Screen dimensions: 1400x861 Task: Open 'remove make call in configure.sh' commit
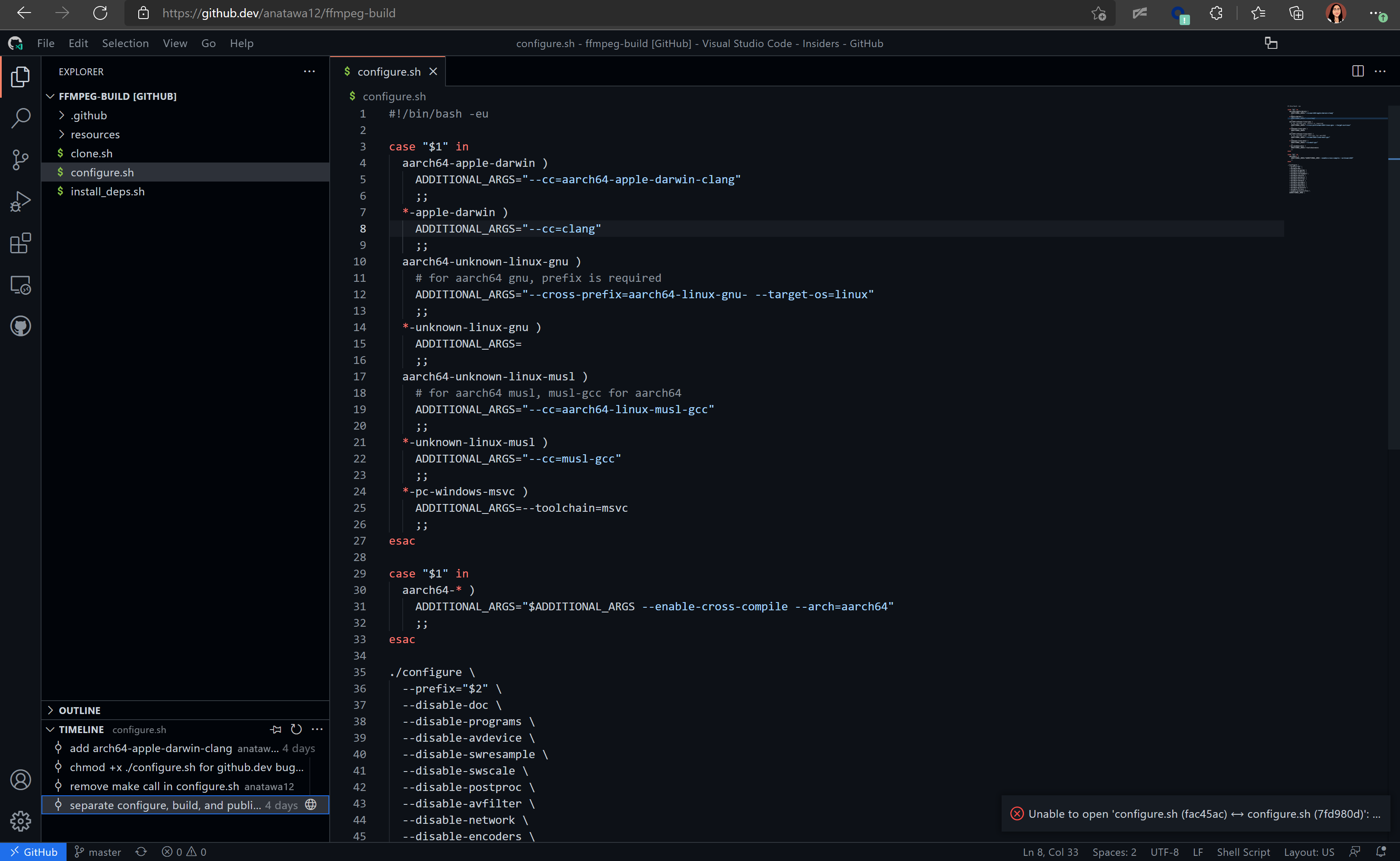click(185, 786)
